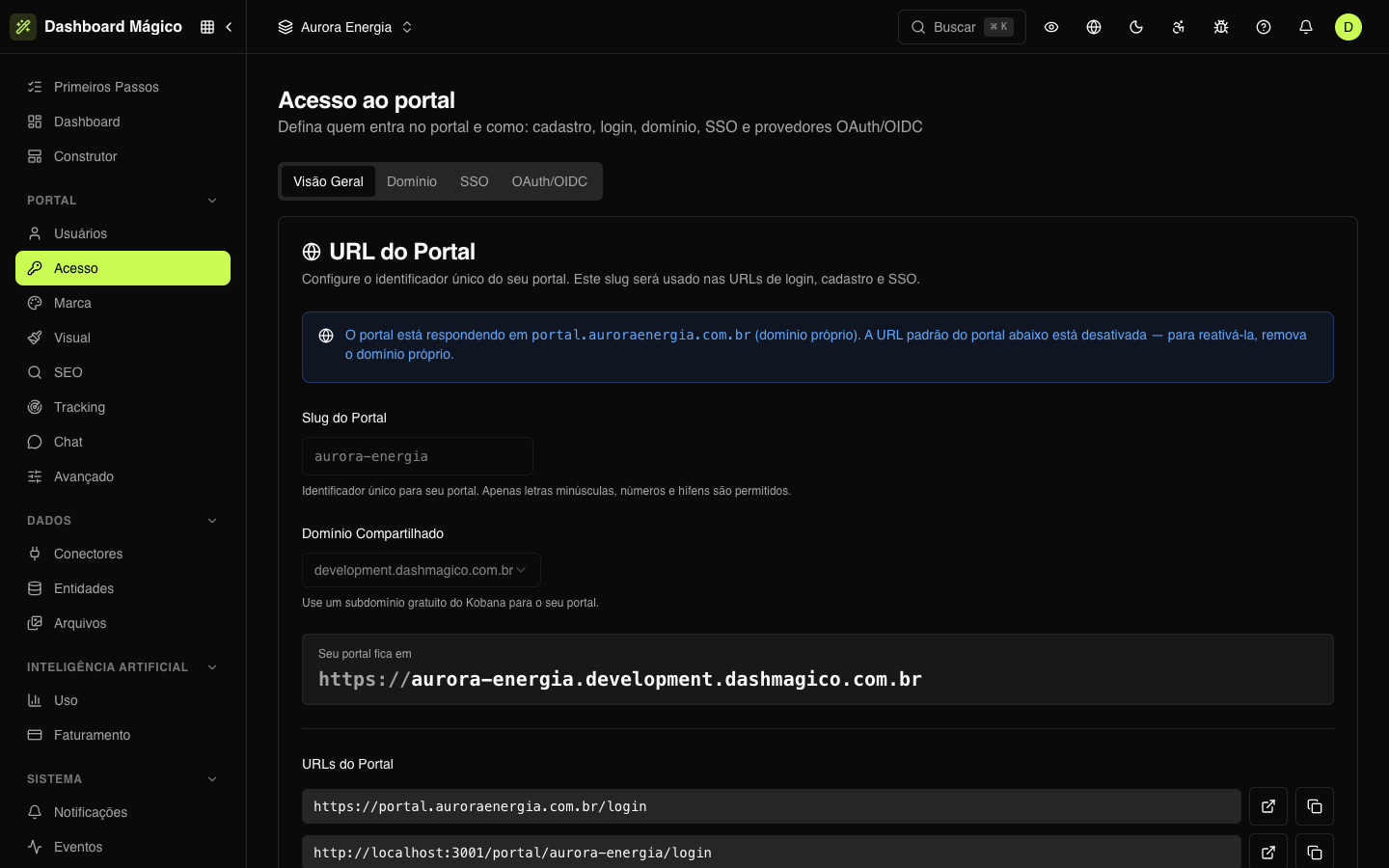Open portal.auroraenergia.com.br/login in new tab
The image size is (1389, 868).
1268,806
